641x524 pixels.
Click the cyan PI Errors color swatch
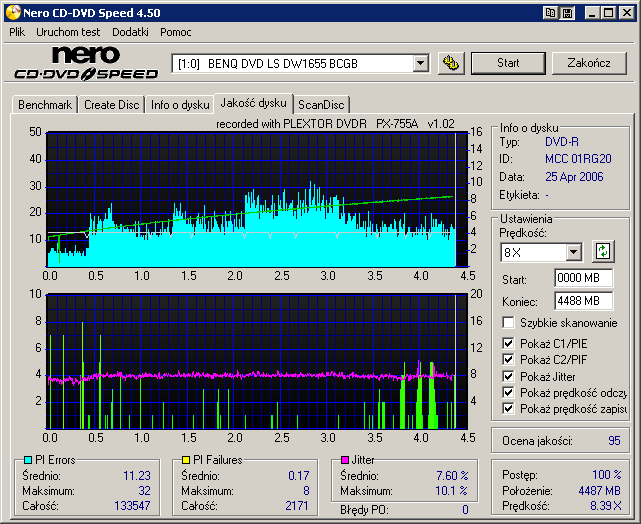click(28, 460)
